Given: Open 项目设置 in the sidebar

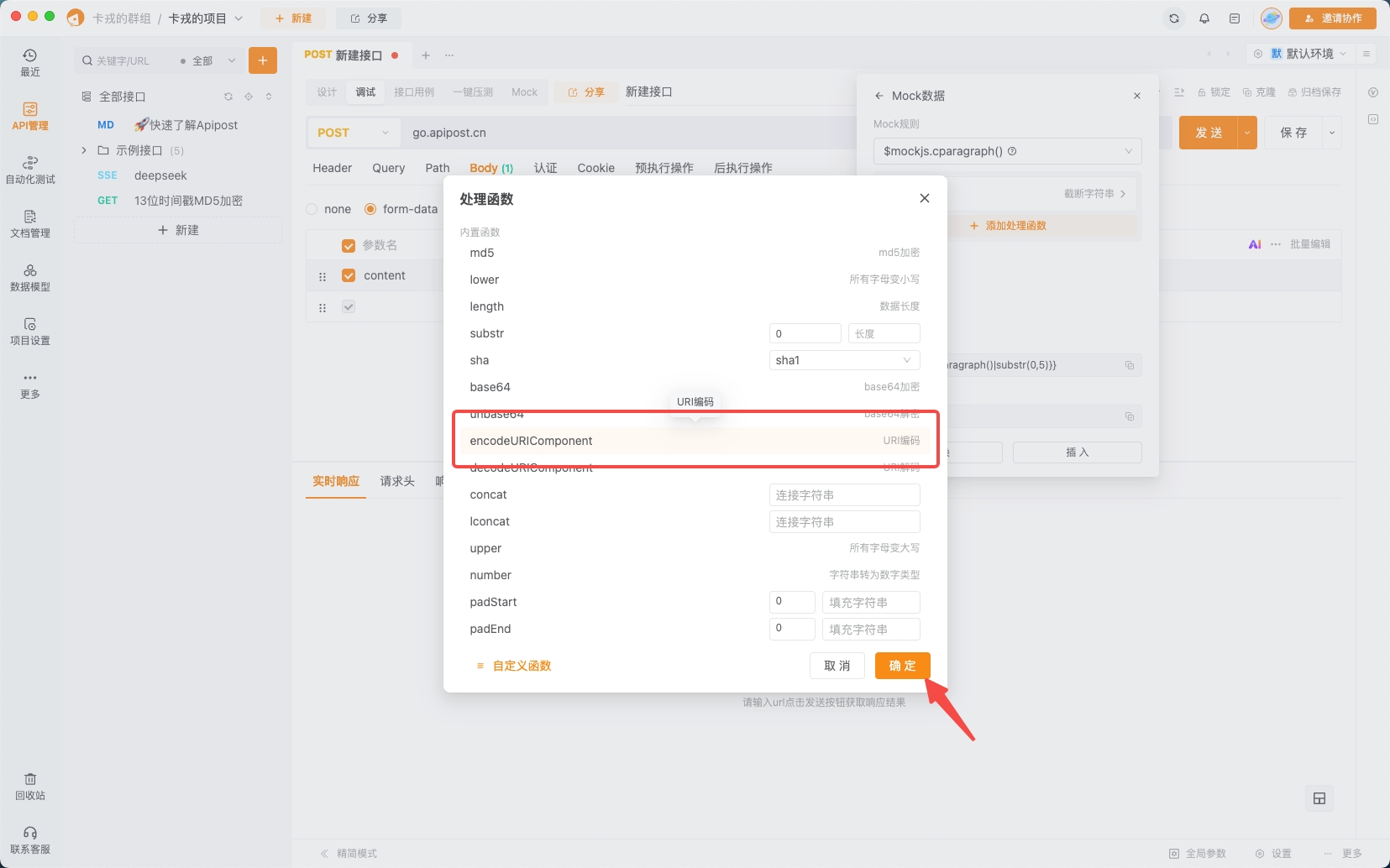Looking at the screenshot, I should click(30, 331).
